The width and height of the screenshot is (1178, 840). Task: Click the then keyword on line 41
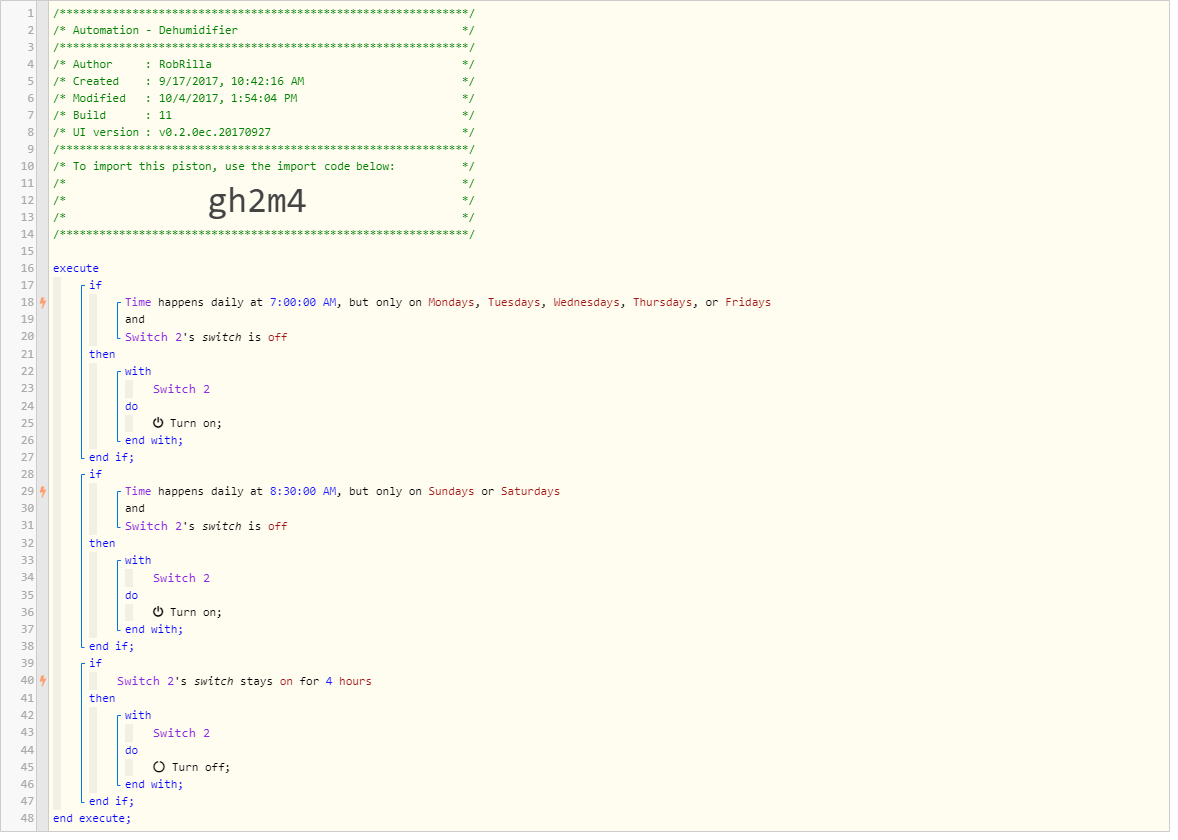tap(102, 699)
